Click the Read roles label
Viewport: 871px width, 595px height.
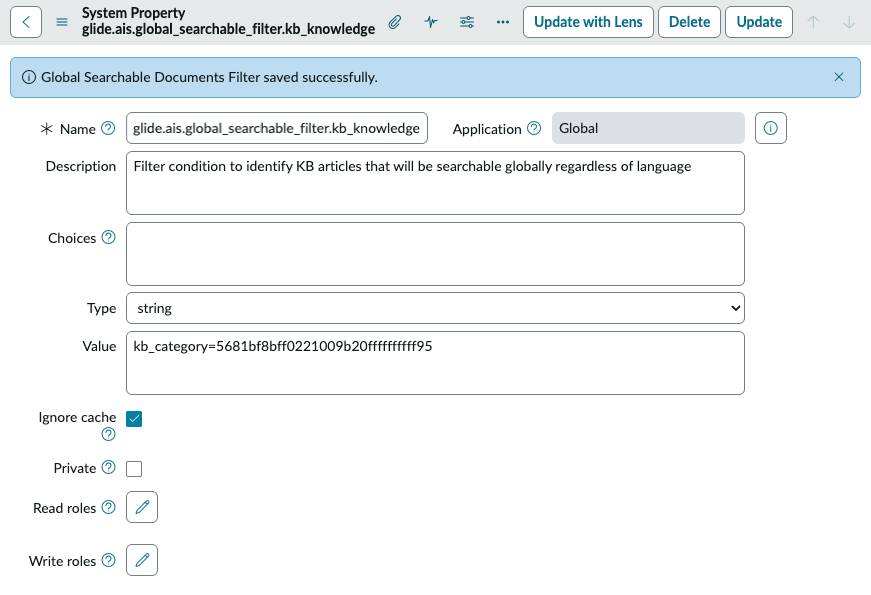[x=64, y=508]
